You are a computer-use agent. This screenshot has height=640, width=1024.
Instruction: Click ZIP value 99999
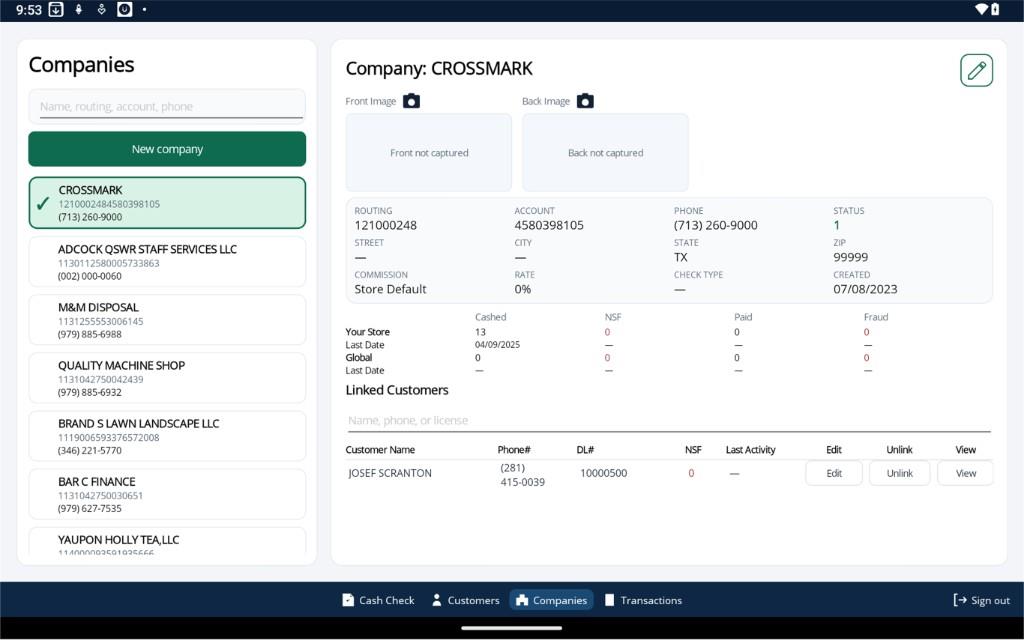[850, 257]
